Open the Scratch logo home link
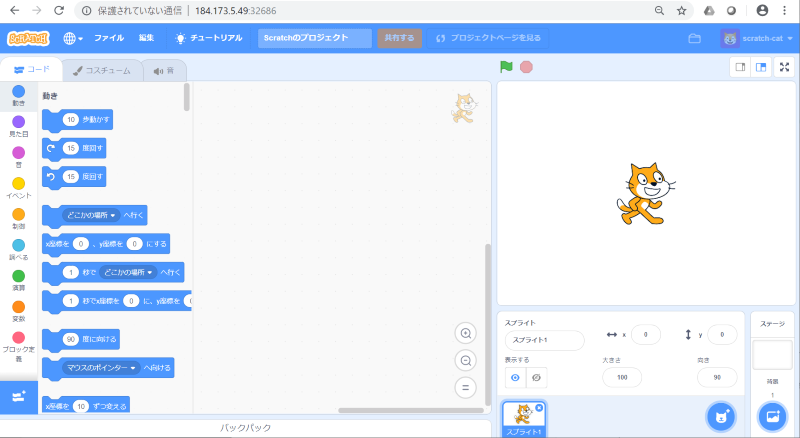 (28, 38)
